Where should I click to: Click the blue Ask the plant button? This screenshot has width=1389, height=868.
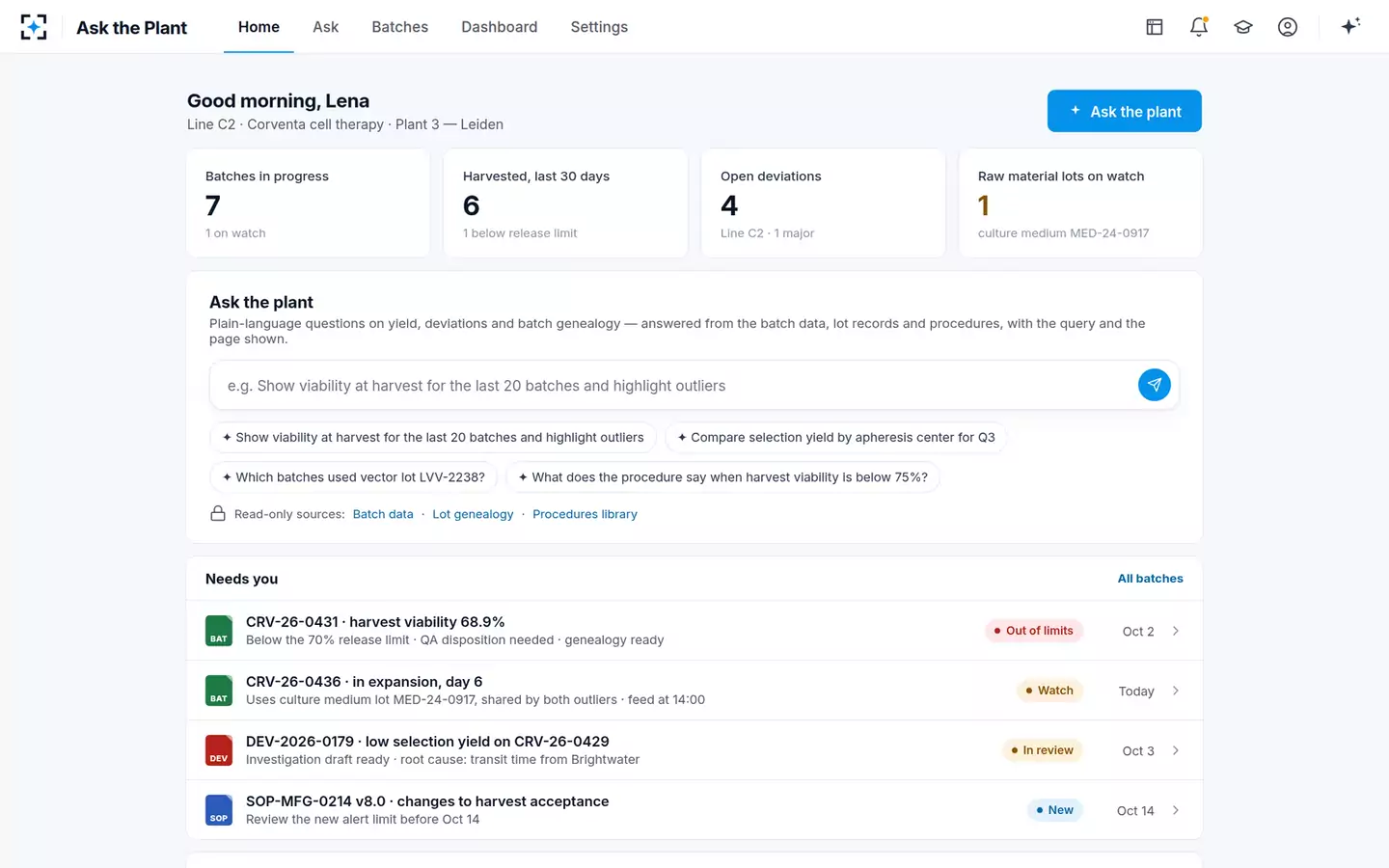pos(1125,111)
